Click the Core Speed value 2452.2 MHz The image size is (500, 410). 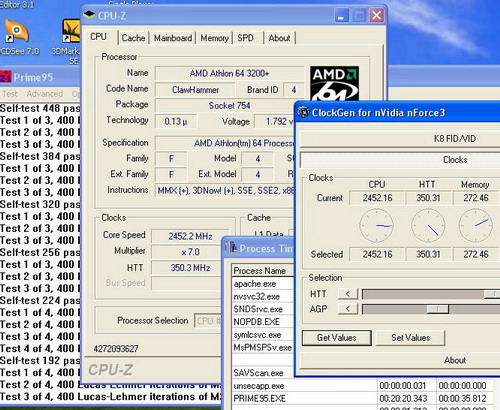(x=190, y=236)
